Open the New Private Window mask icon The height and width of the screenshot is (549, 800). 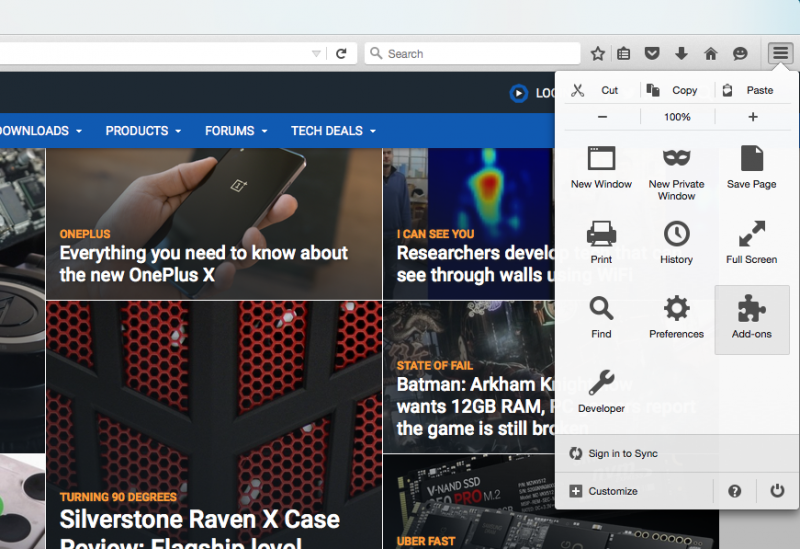676,159
